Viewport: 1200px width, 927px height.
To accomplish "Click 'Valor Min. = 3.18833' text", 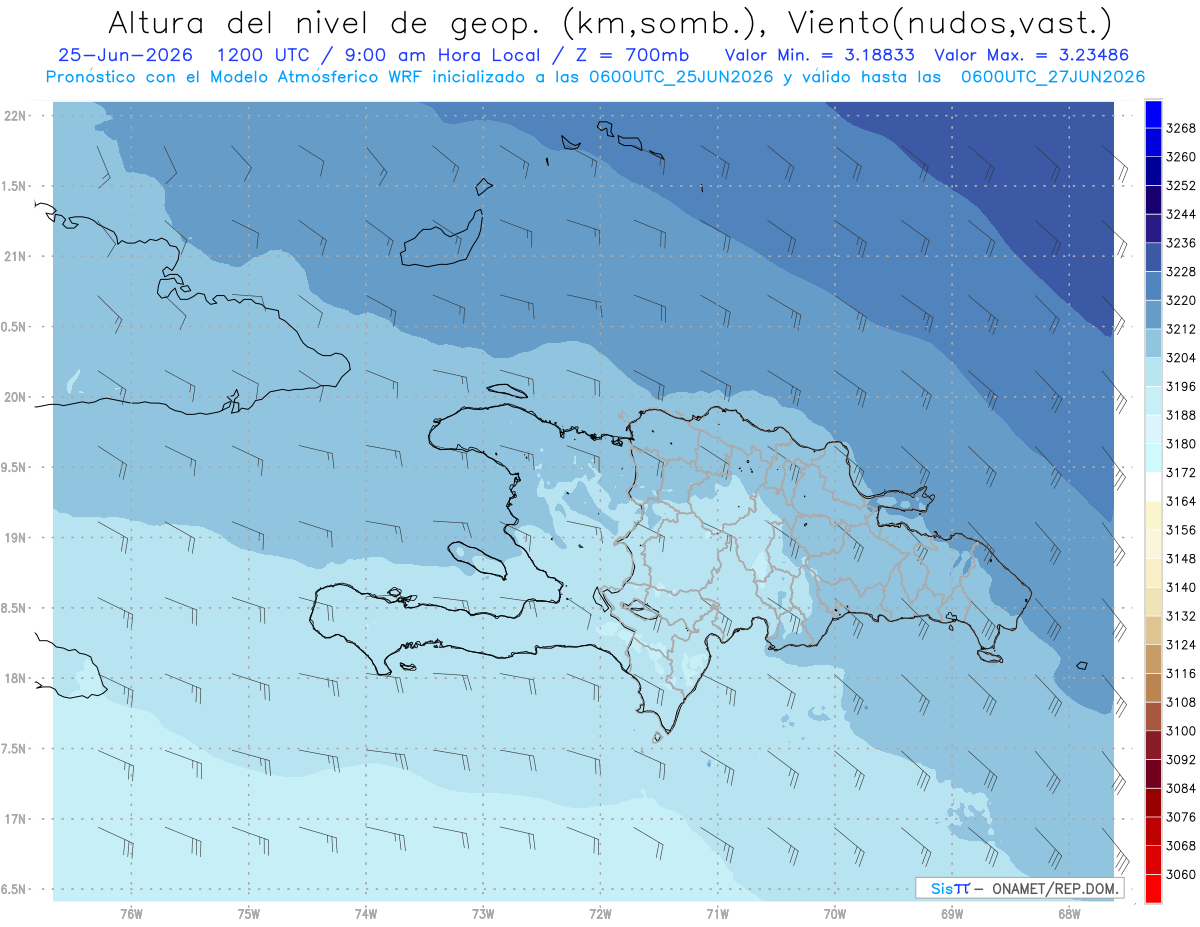I will pyautogui.click(x=820, y=55).
